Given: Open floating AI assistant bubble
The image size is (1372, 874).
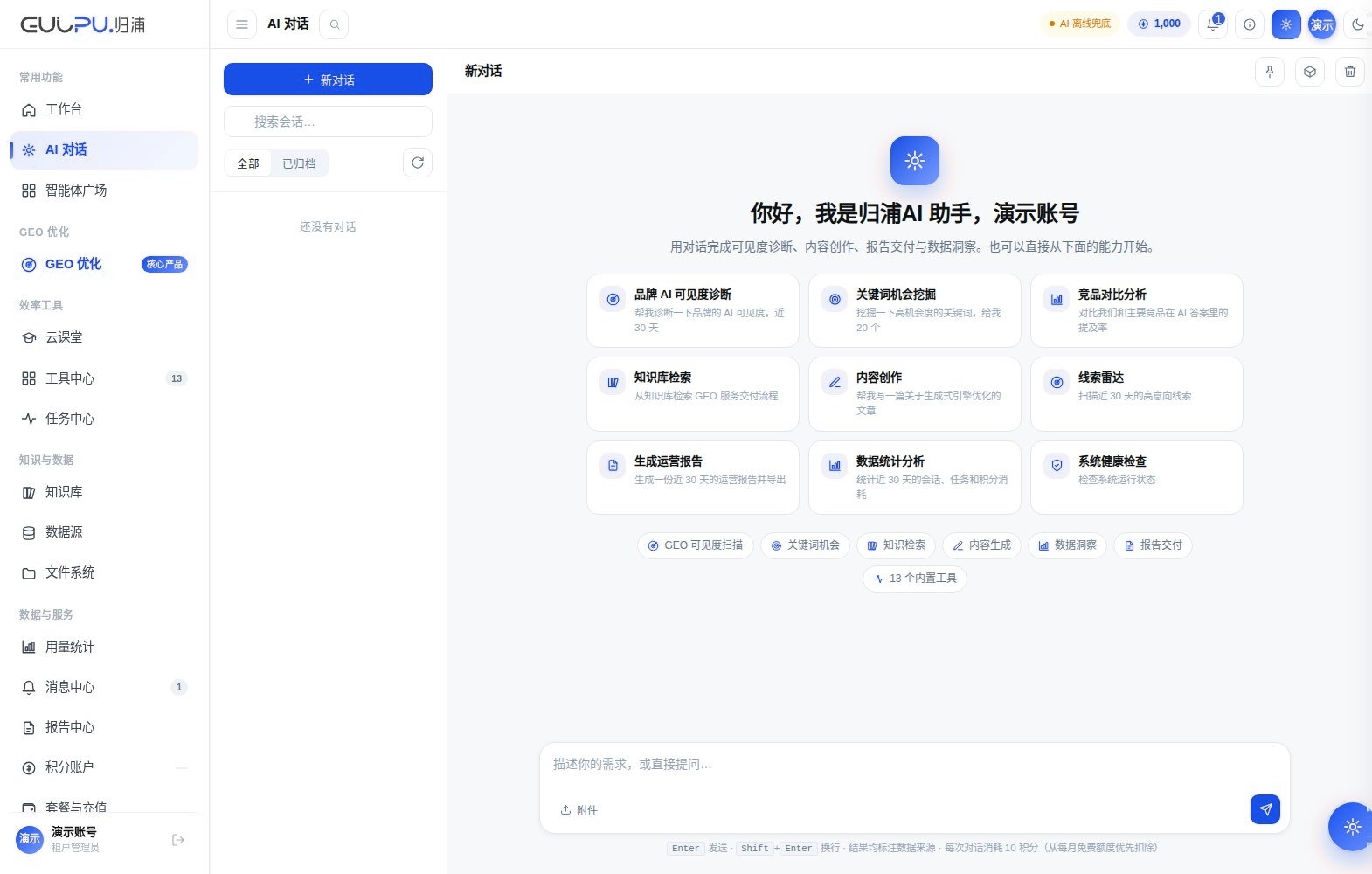Looking at the screenshot, I should point(1351,826).
